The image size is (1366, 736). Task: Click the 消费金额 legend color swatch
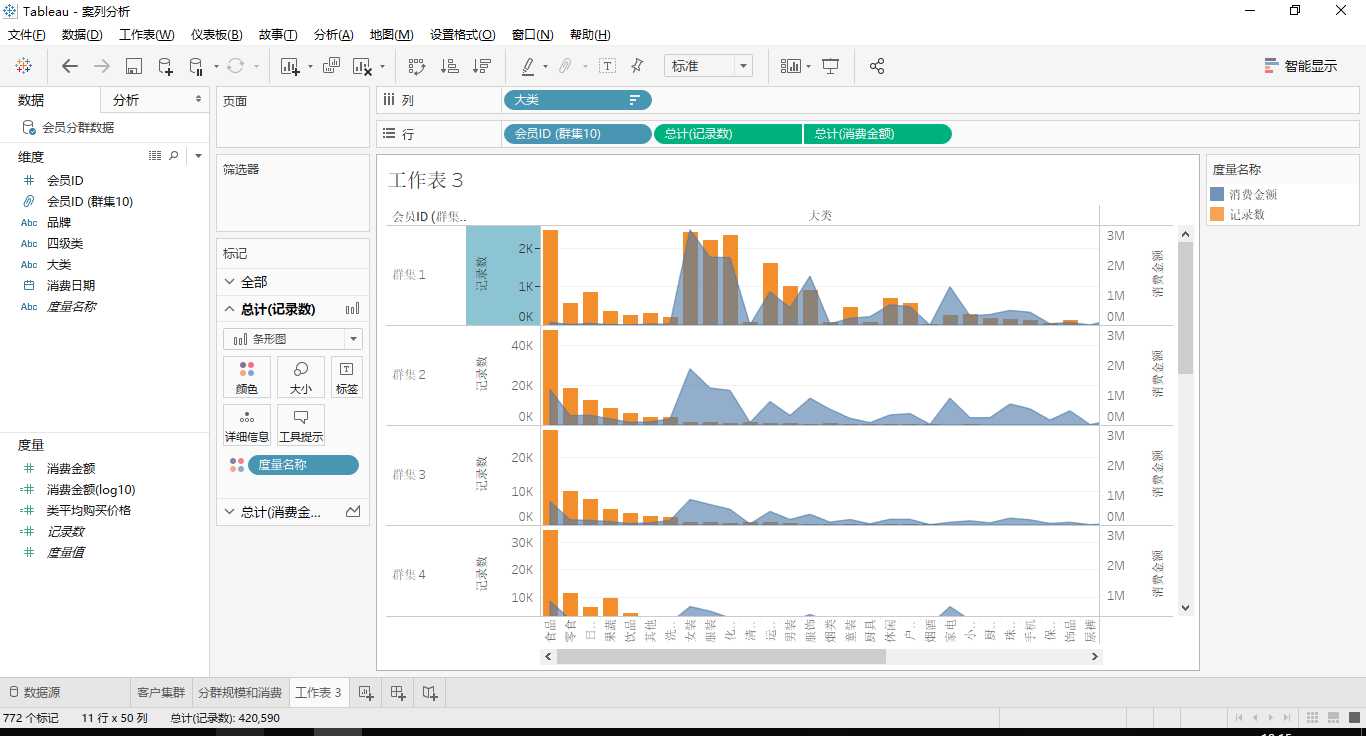point(1217,194)
